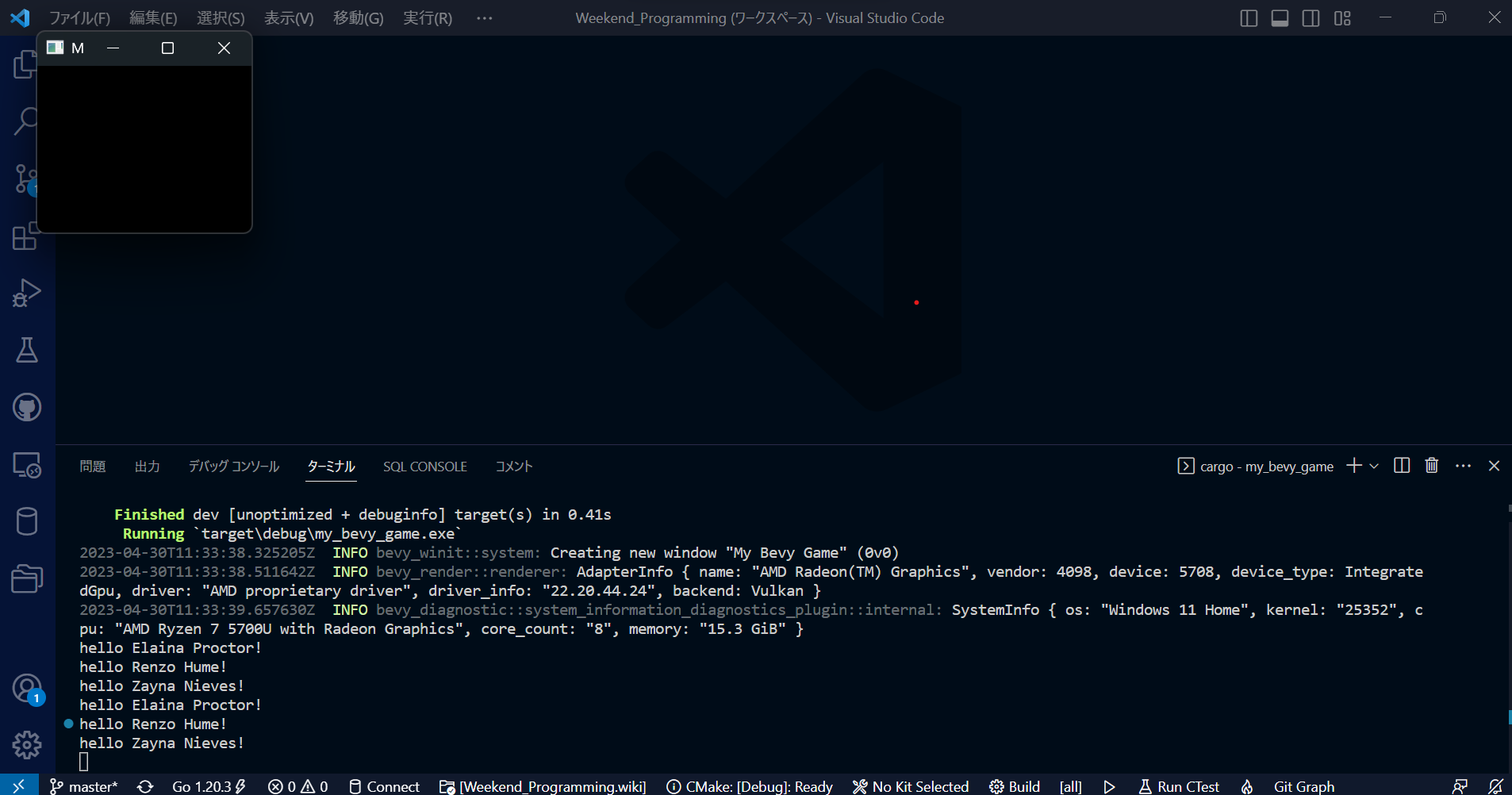Screen dimensions: 1512x795
Task: Select the cargo - my_bevy_game terminal
Action: pyautogui.click(x=1256, y=467)
